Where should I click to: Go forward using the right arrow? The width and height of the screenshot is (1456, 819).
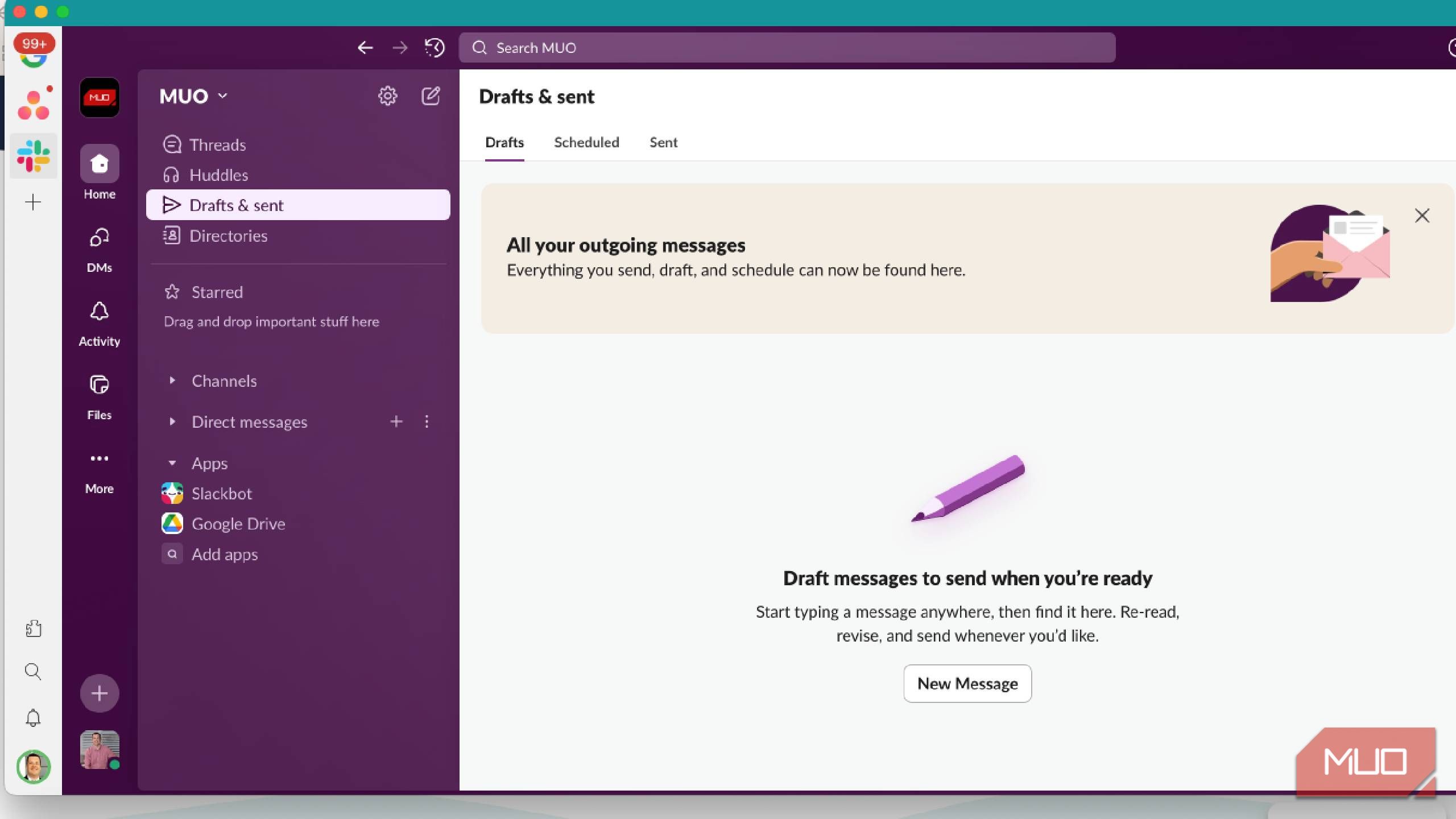point(400,48)
